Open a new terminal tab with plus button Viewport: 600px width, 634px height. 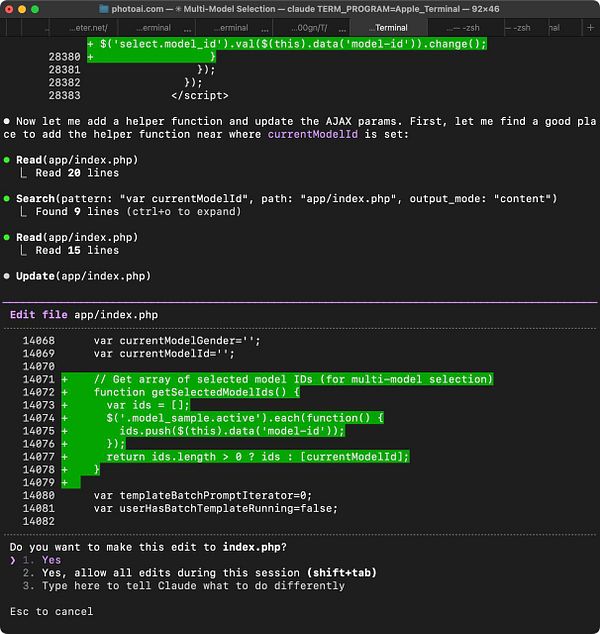(590, 27)
